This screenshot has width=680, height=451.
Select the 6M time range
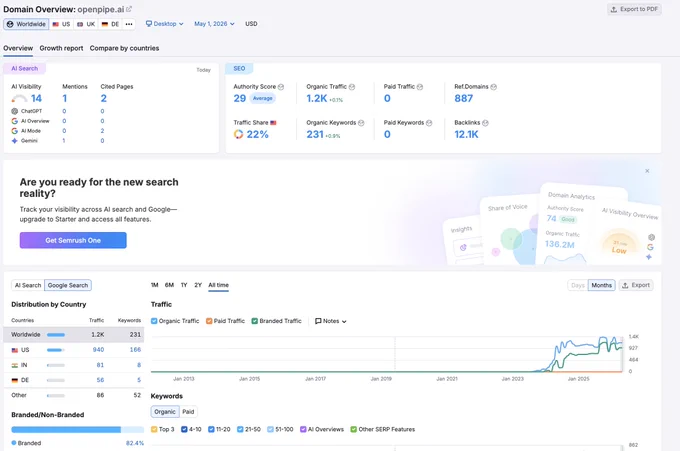[169, 285]
